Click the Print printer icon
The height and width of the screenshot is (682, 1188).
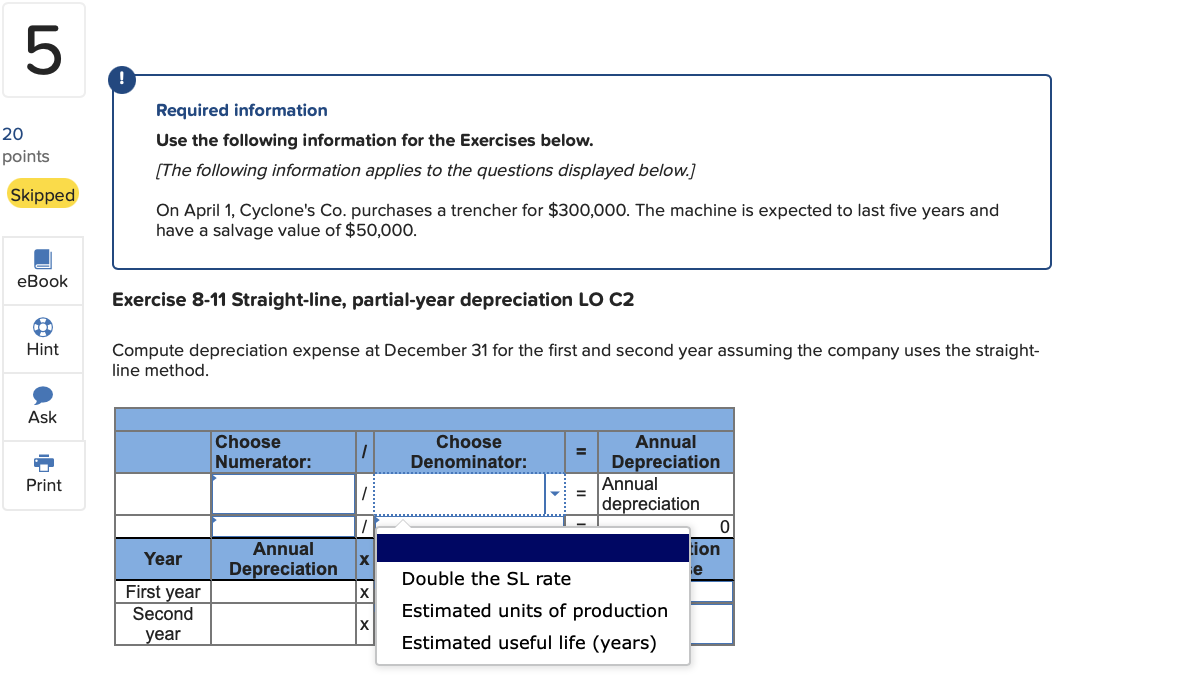tap(43, 462)
